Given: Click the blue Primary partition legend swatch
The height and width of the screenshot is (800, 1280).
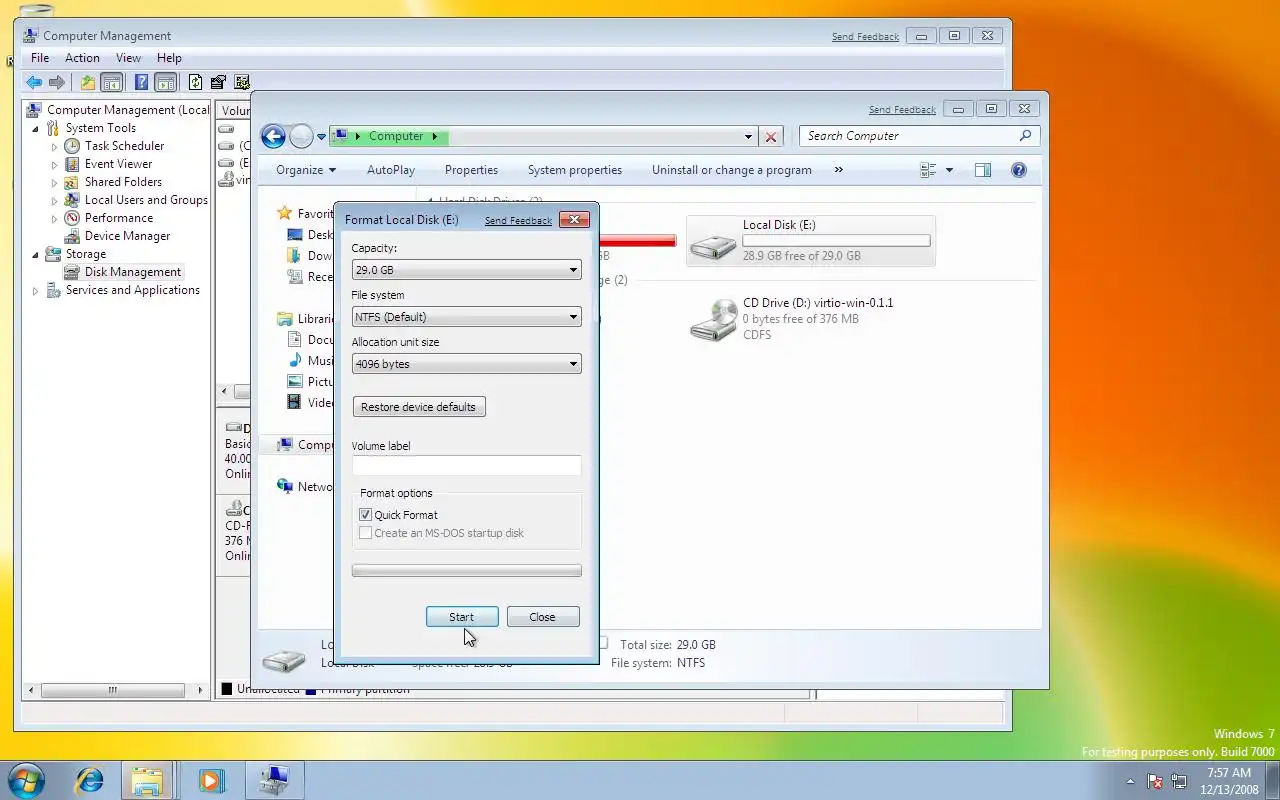Looking at the screenshot, I should [311, 689].
